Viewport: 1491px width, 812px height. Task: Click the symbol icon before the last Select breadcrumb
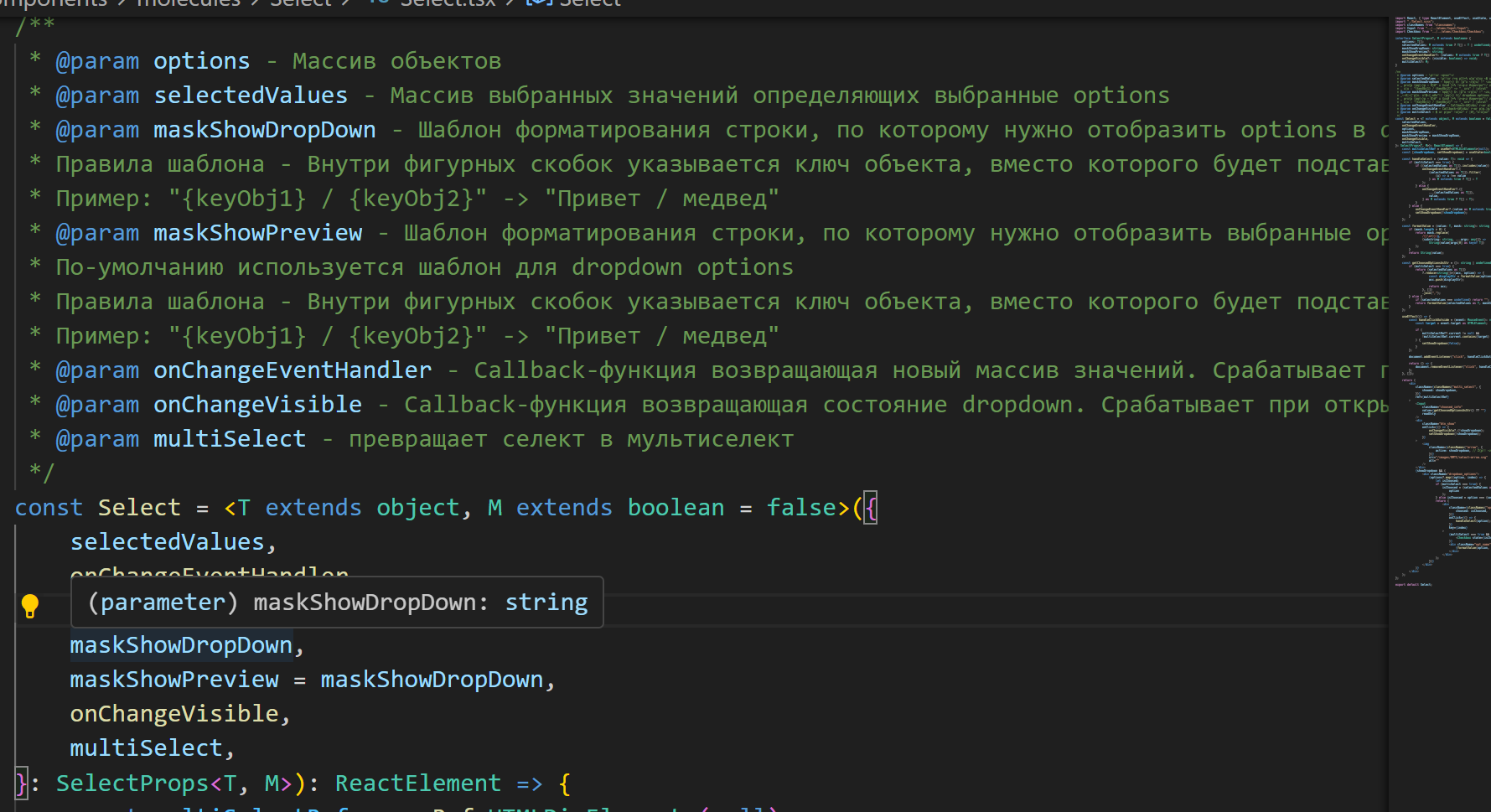[537, 4]
